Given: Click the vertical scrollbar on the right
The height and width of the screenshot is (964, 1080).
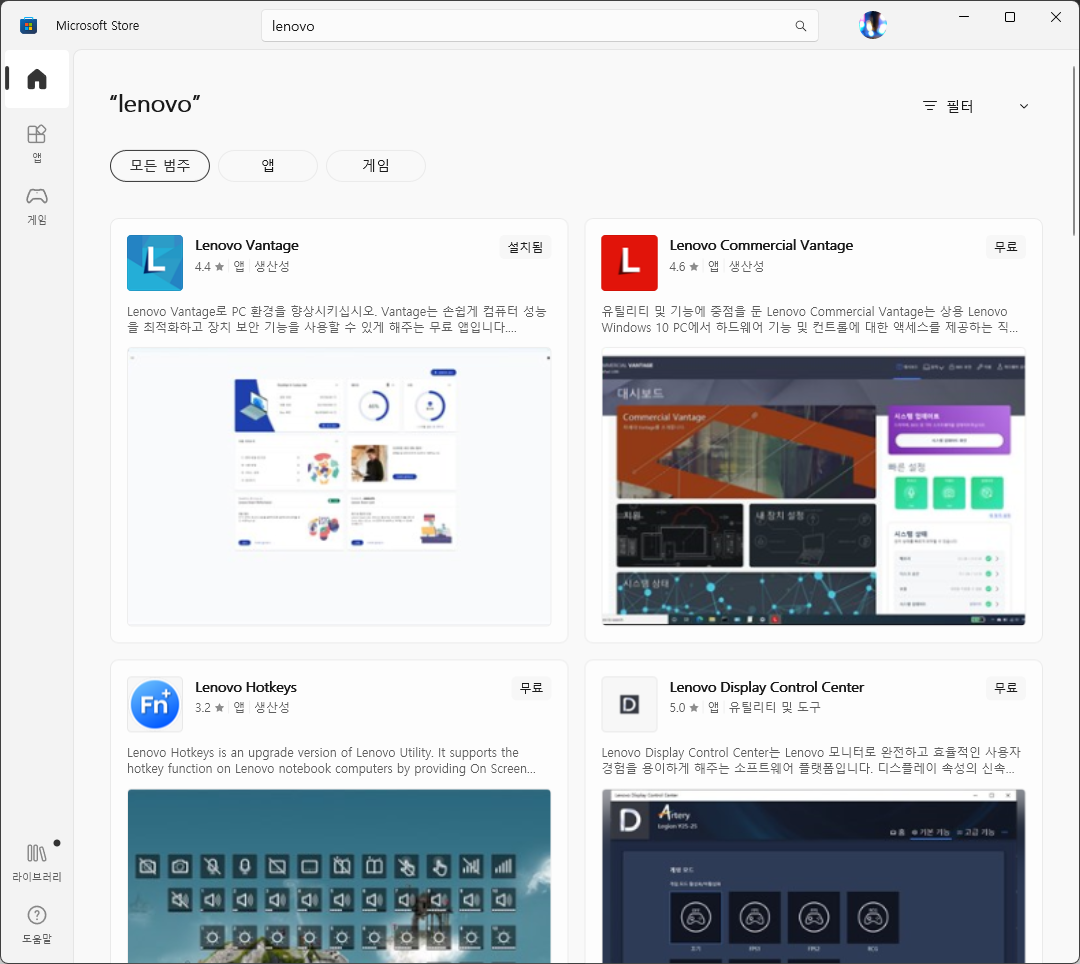Looking at the screenshot, I should point(1073,151).
